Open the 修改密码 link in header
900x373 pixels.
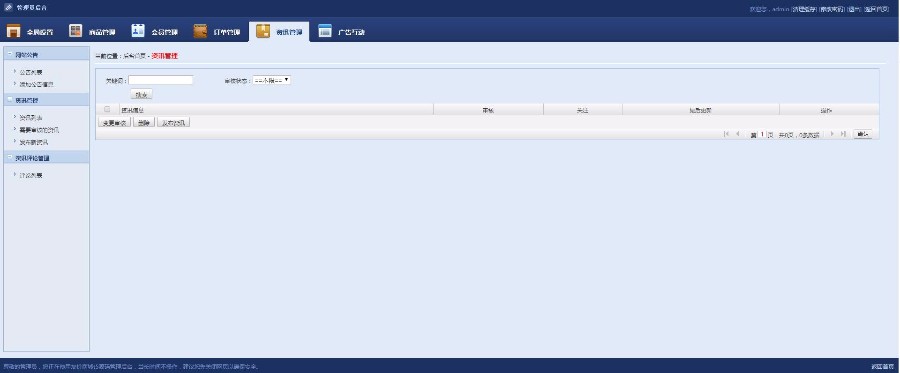[831, 9]
